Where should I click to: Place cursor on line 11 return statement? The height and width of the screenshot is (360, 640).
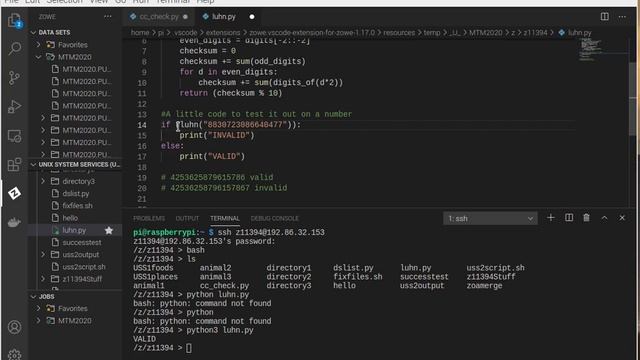[231, 93]
